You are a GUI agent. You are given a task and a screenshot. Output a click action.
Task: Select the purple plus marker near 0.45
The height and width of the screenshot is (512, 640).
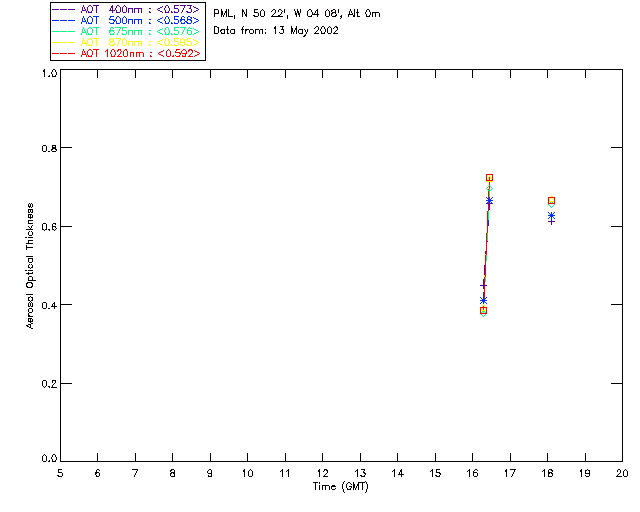pyautogui.click(x=483, y=285)
